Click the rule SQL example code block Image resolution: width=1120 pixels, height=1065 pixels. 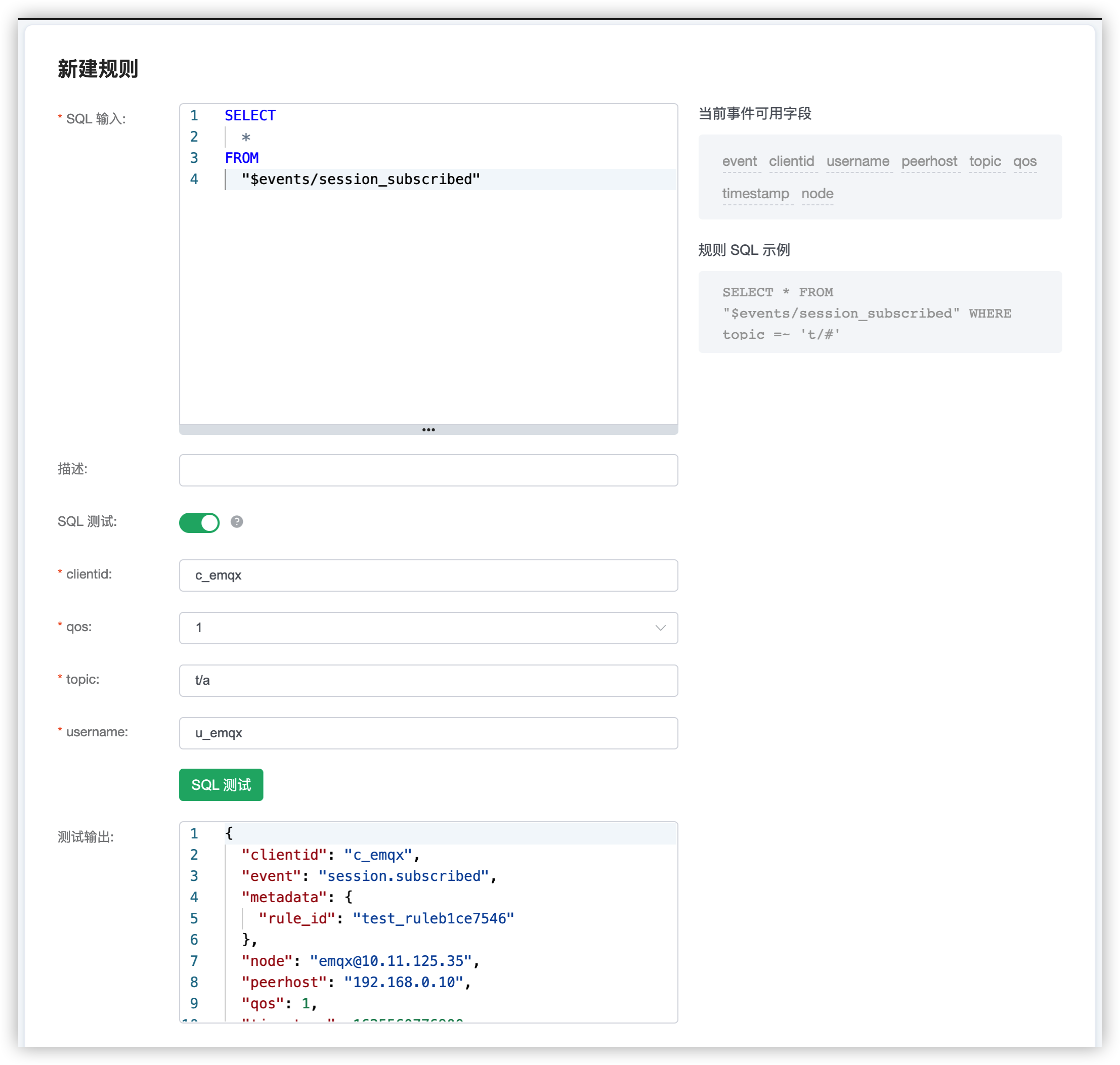[x=879, y=312]
